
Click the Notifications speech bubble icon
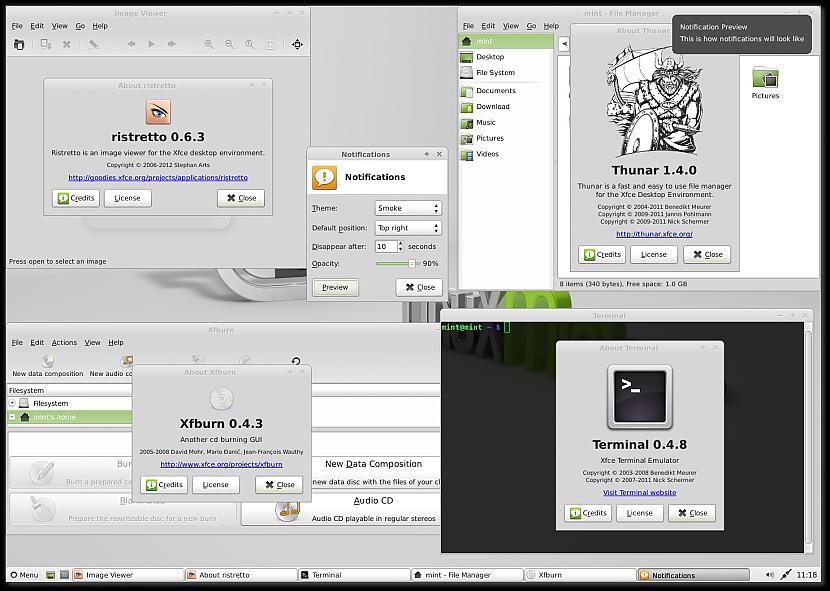coord(324,177)
